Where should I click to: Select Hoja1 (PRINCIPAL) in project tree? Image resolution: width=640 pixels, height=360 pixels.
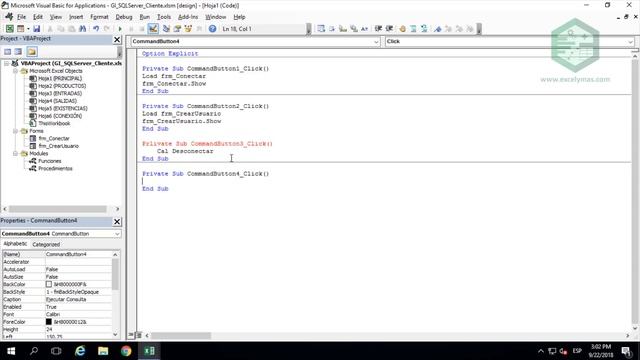(60, 78)
